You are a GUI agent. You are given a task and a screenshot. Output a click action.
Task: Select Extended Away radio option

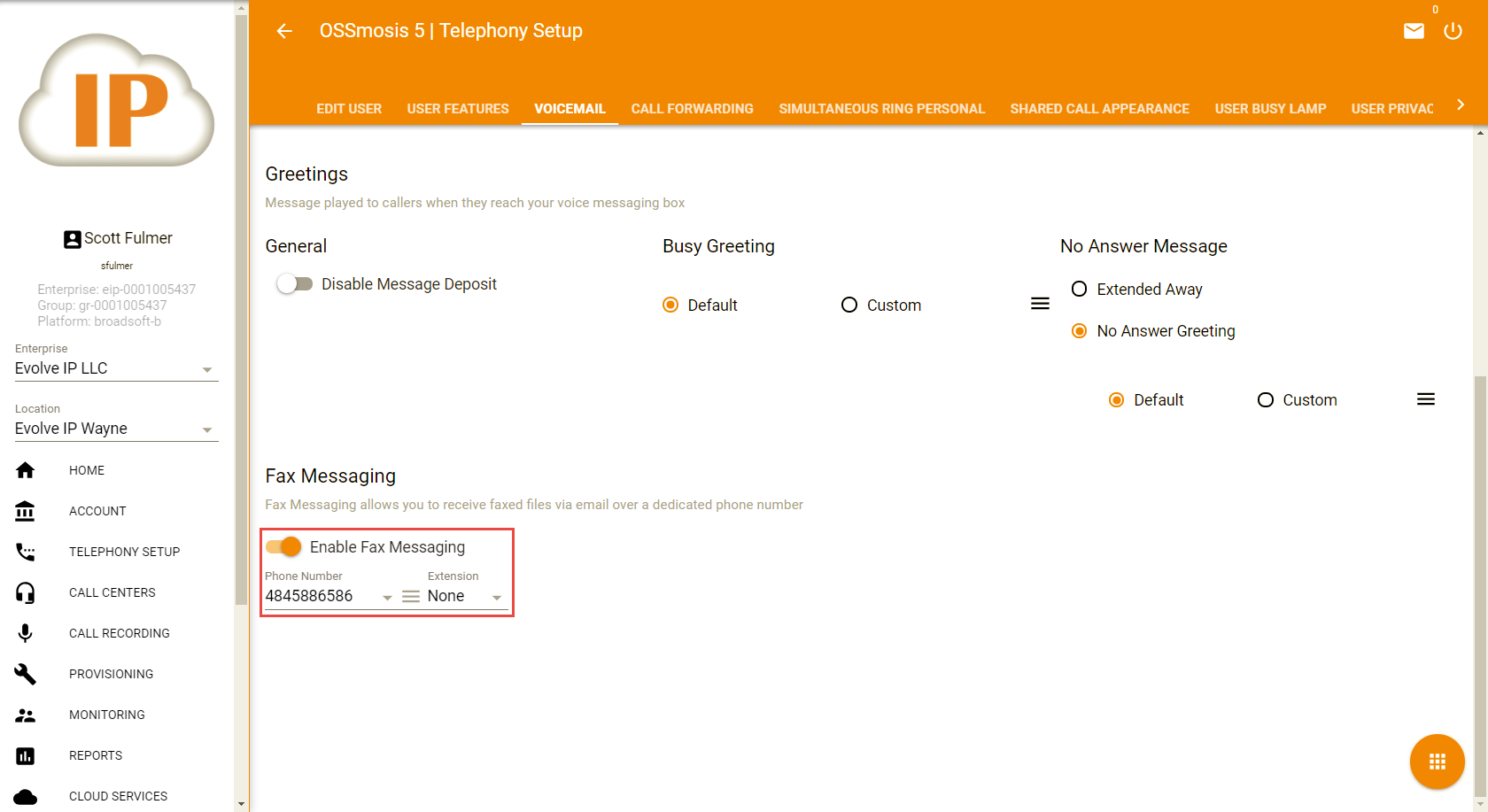(x=1079, y=290)
